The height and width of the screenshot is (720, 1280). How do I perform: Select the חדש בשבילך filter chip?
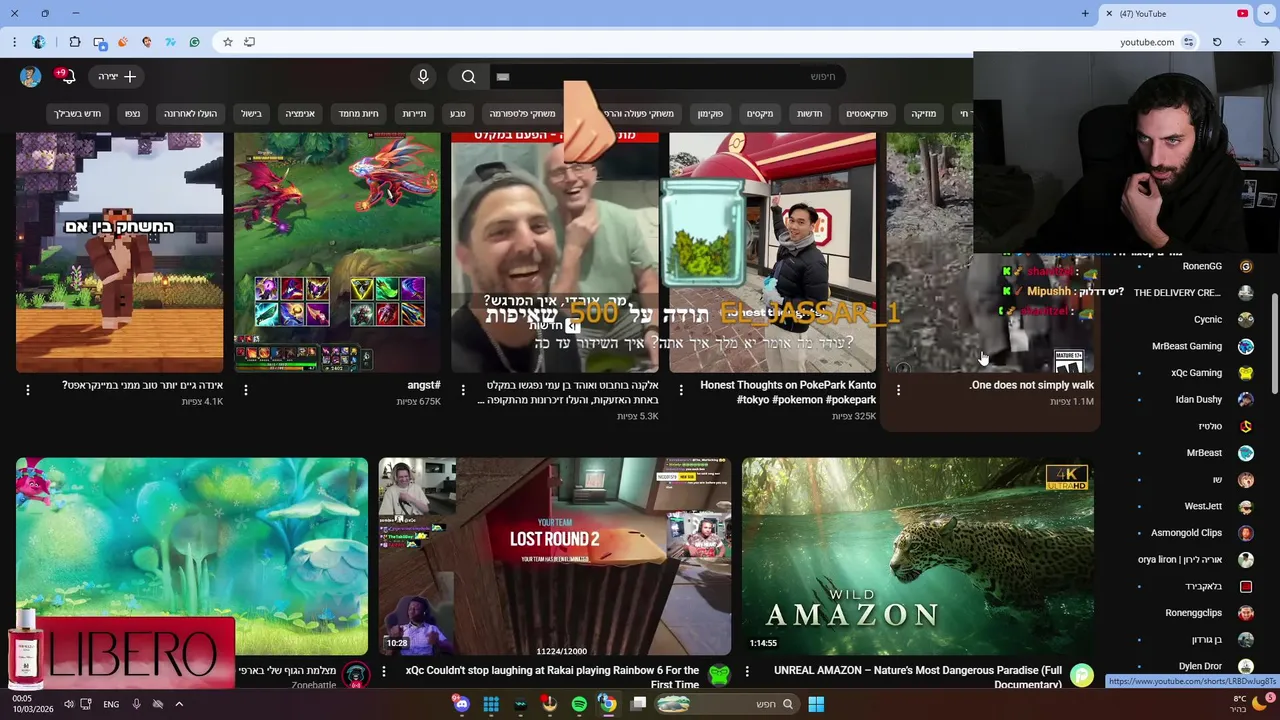click(78, 114)
